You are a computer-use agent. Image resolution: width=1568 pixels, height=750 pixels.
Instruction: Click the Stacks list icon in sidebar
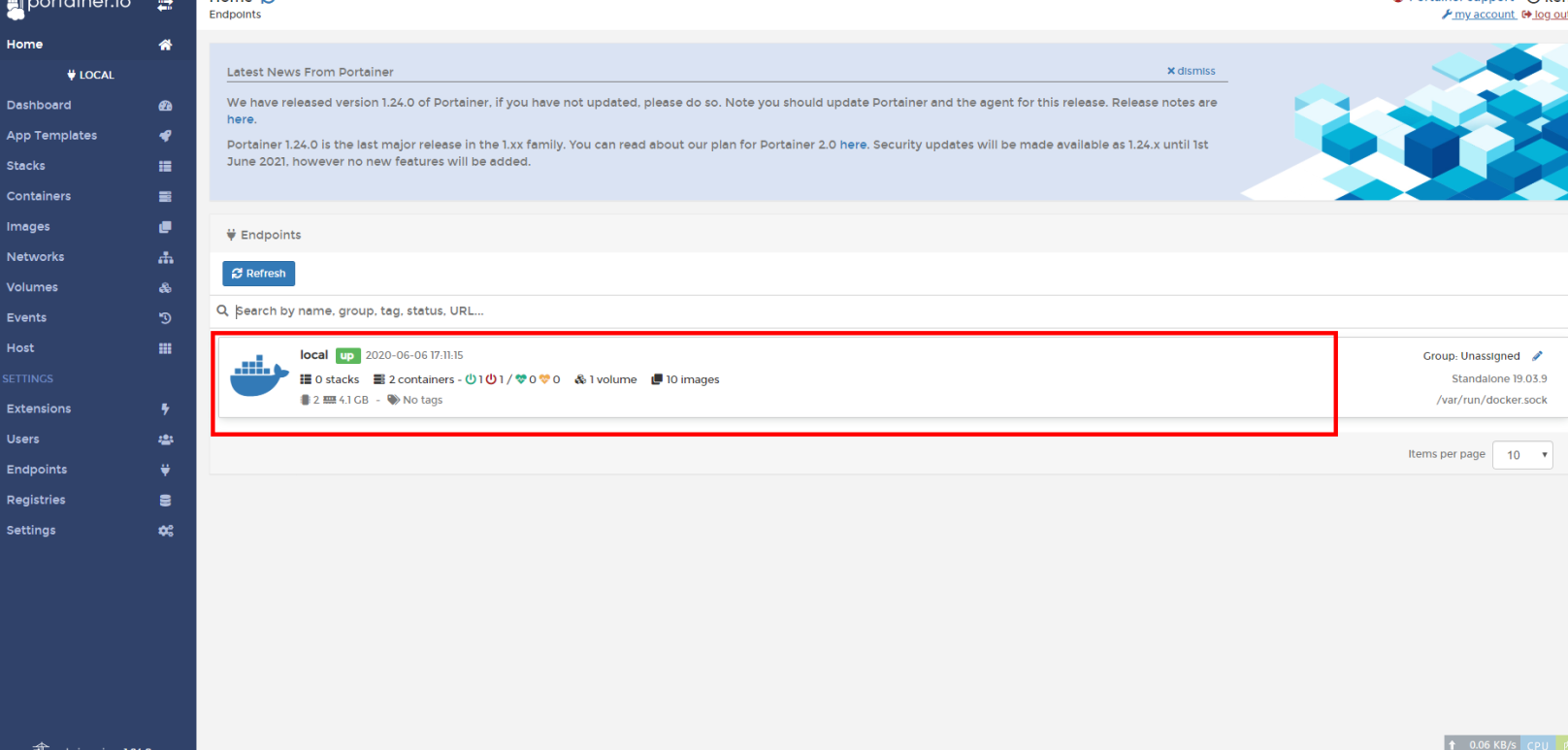click(x=165, y=166)
